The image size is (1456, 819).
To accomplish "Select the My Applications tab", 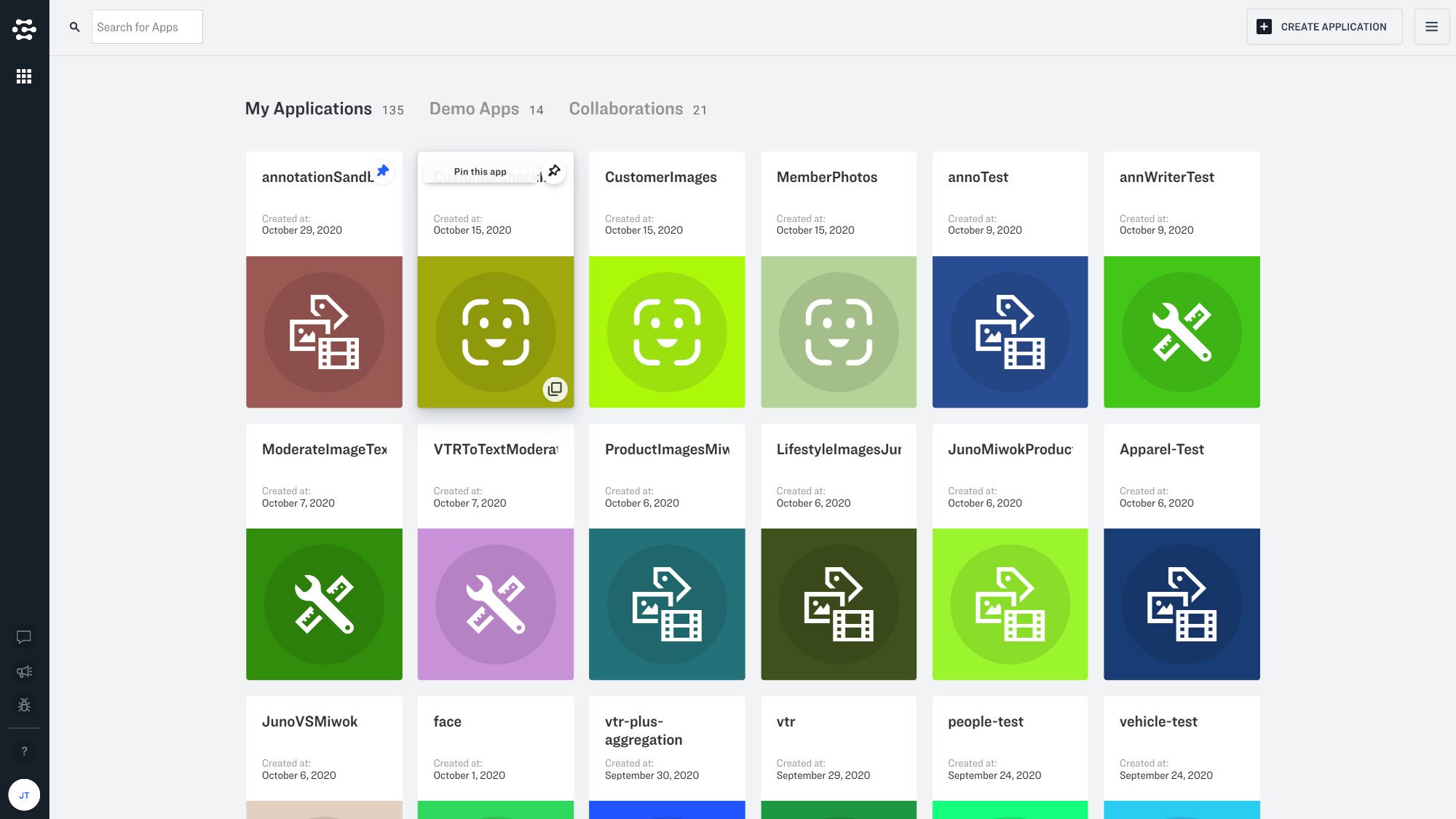I will (308, 108).
